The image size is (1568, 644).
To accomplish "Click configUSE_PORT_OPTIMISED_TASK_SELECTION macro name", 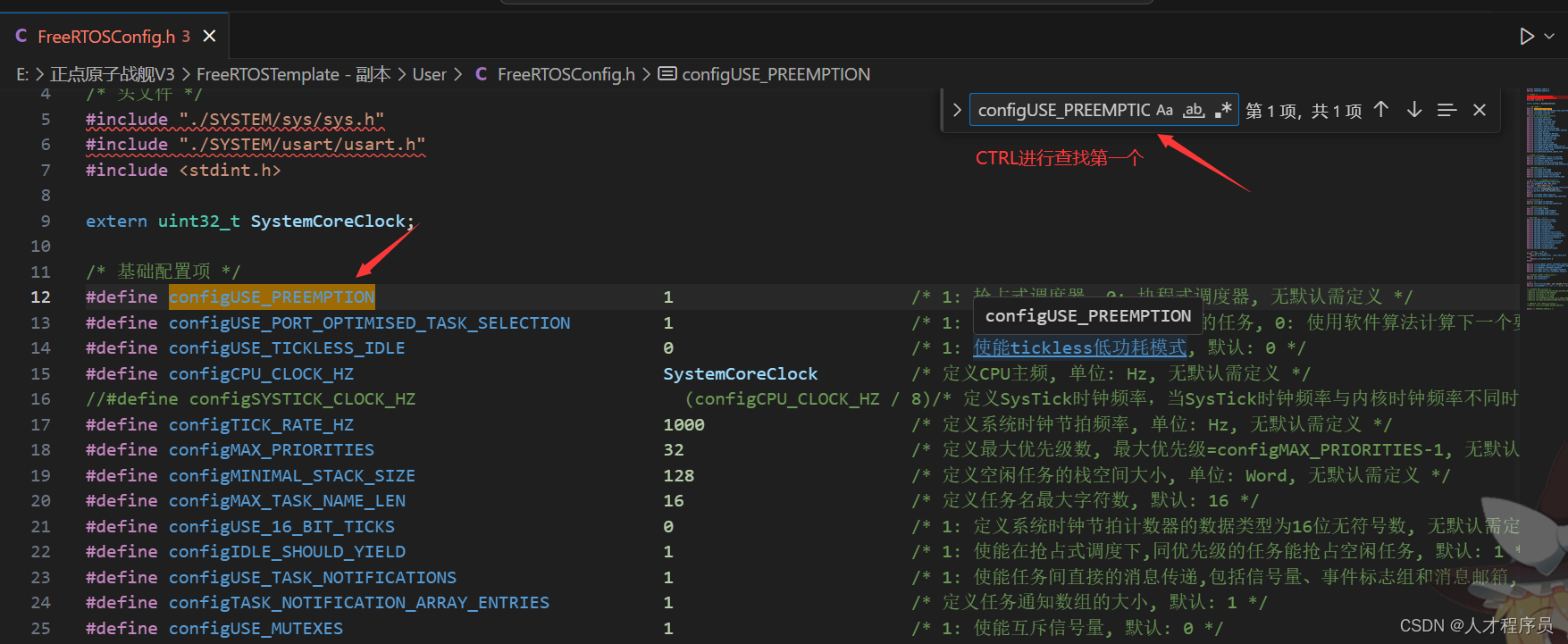I will coord(369,322).
